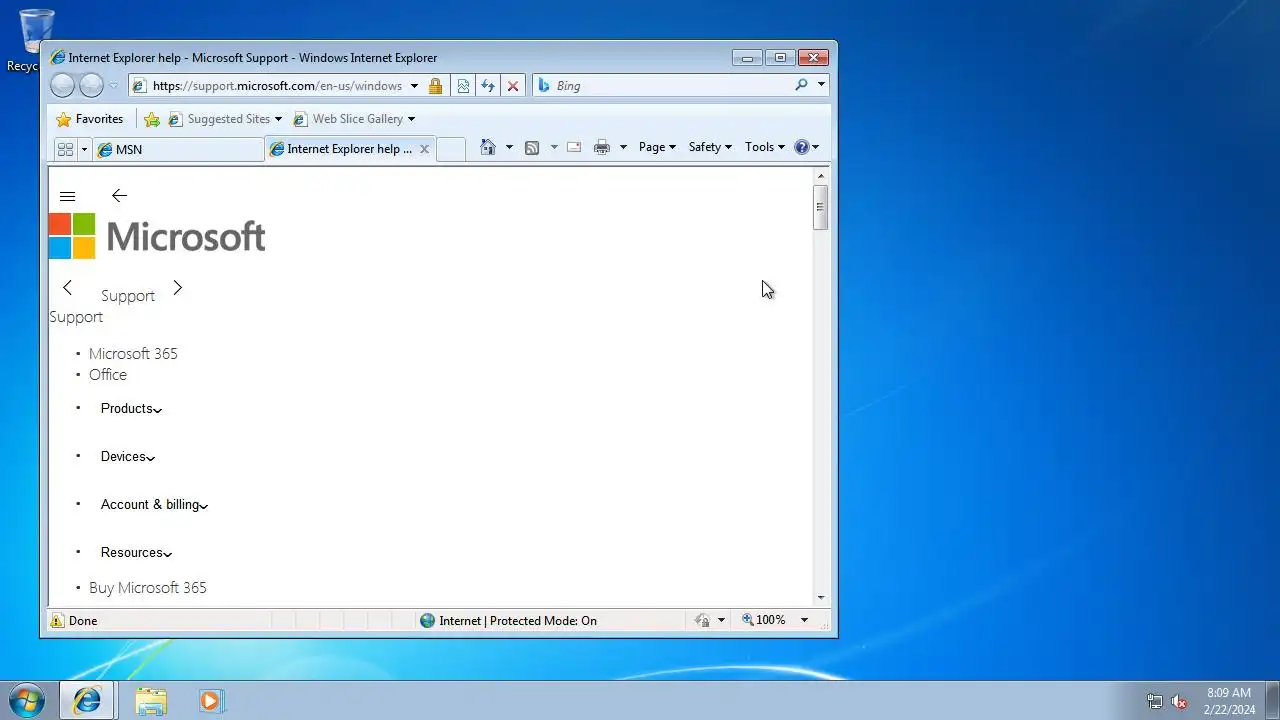Image resolution: width=1280 pixels, height=720 pixels.
Task: Open the search provider dropdown
Action: pyautogui.click(x=821, y=86)
